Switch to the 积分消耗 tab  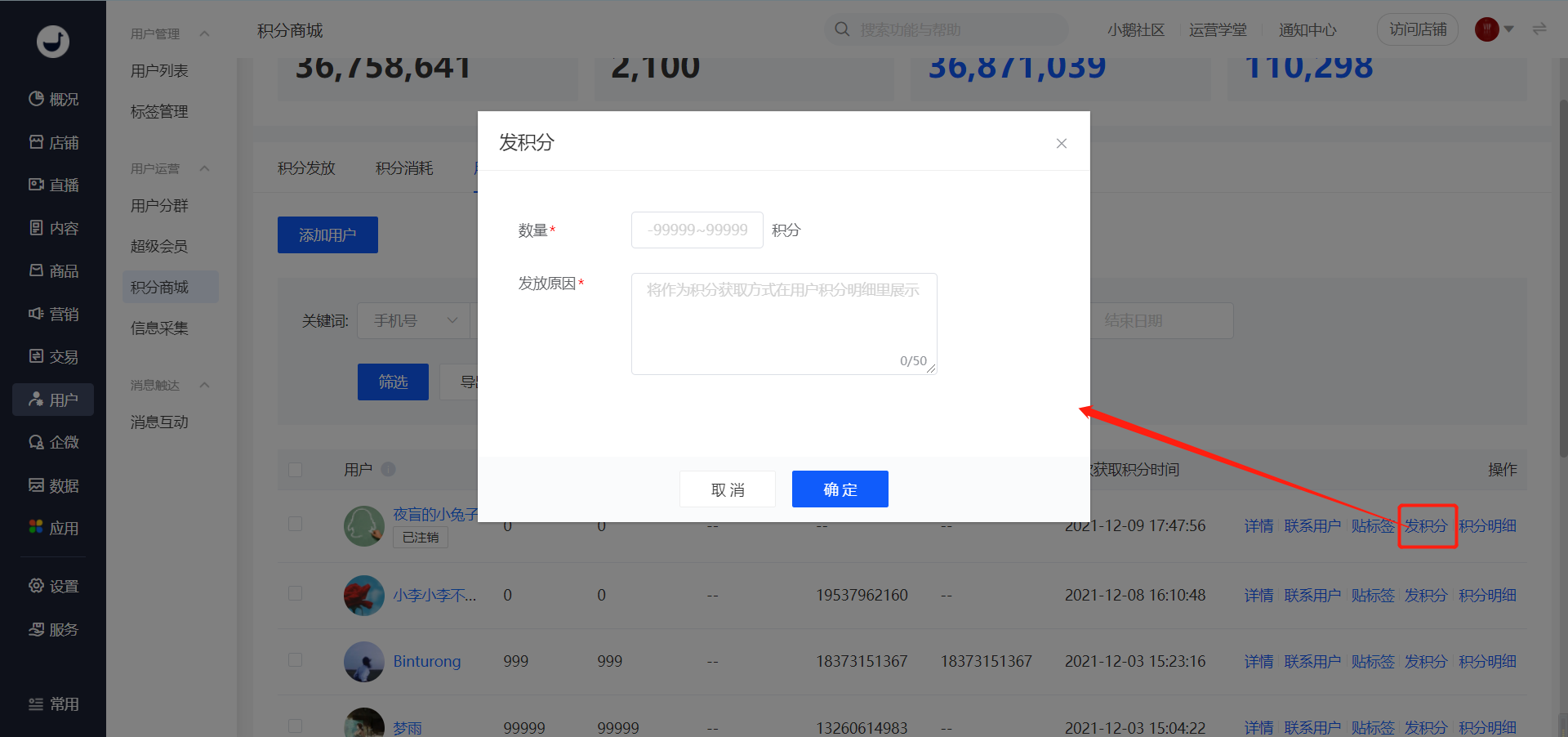click(404, 167)
